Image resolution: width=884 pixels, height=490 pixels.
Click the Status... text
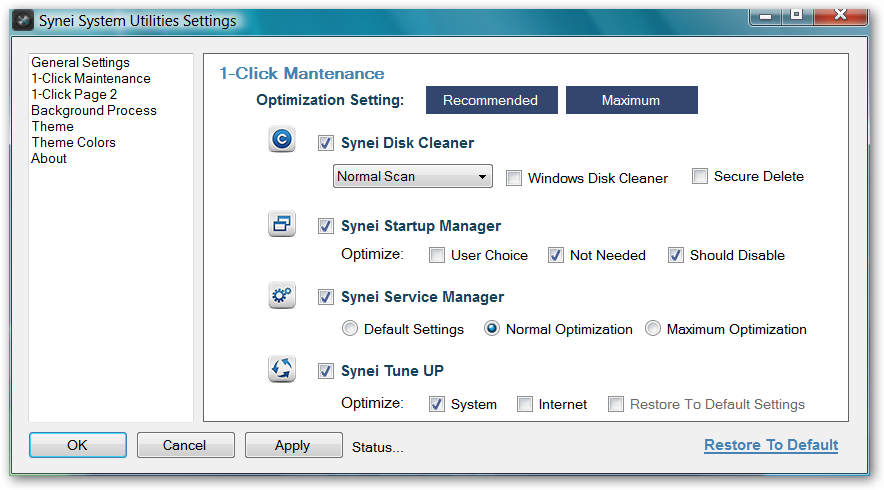point(378,447)
